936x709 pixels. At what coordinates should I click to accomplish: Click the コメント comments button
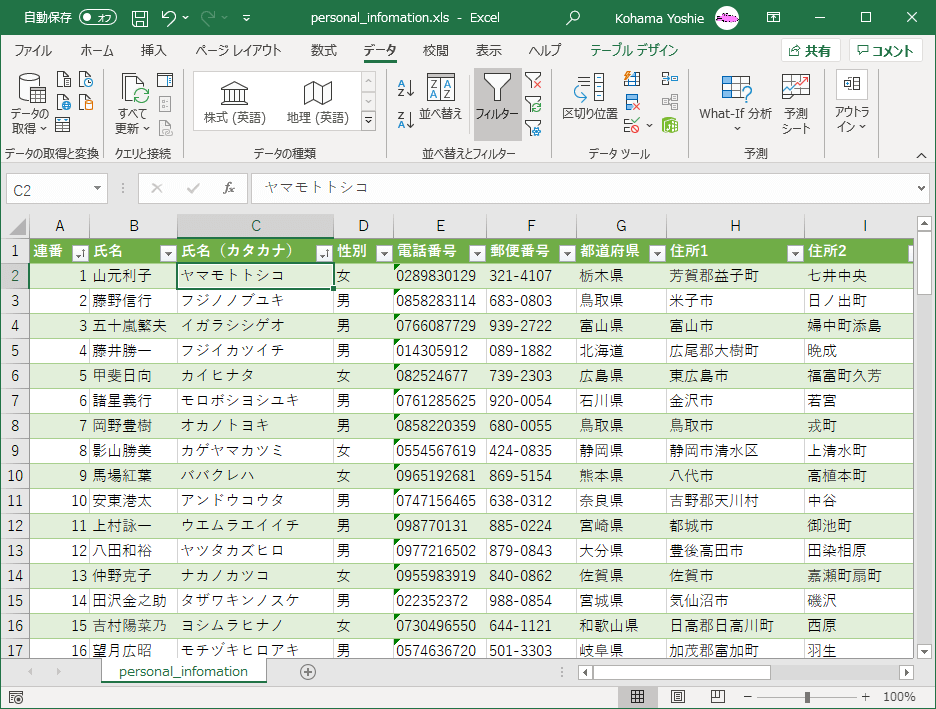886,51
